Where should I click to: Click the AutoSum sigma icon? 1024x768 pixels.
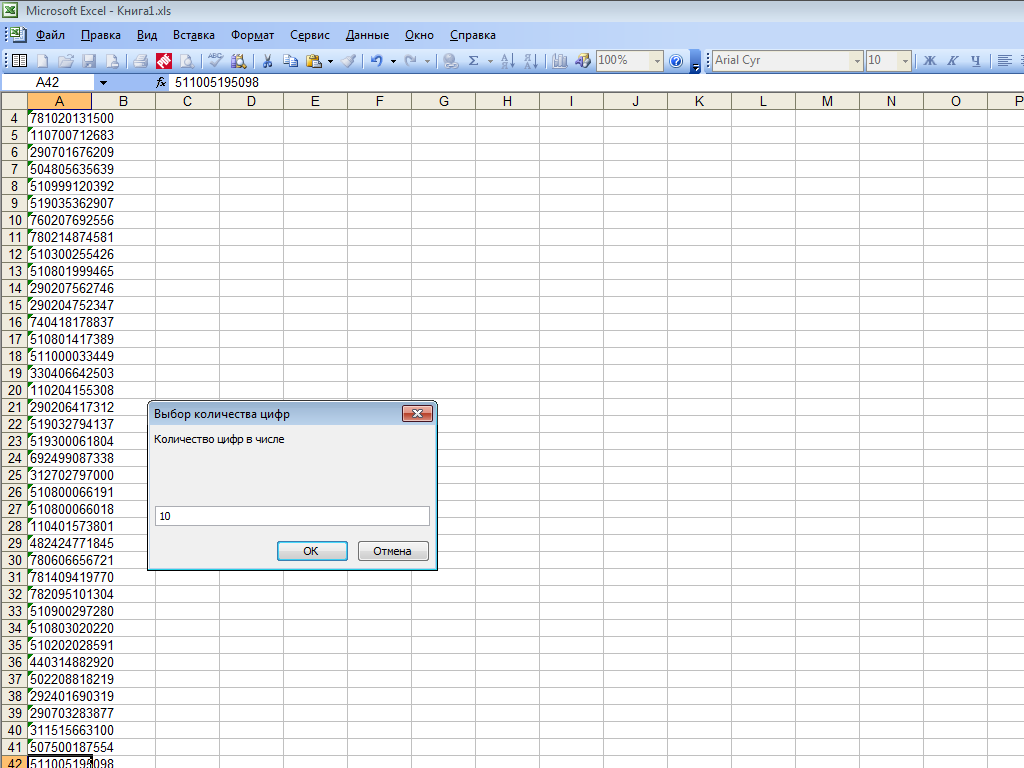(x=473, y=61)
